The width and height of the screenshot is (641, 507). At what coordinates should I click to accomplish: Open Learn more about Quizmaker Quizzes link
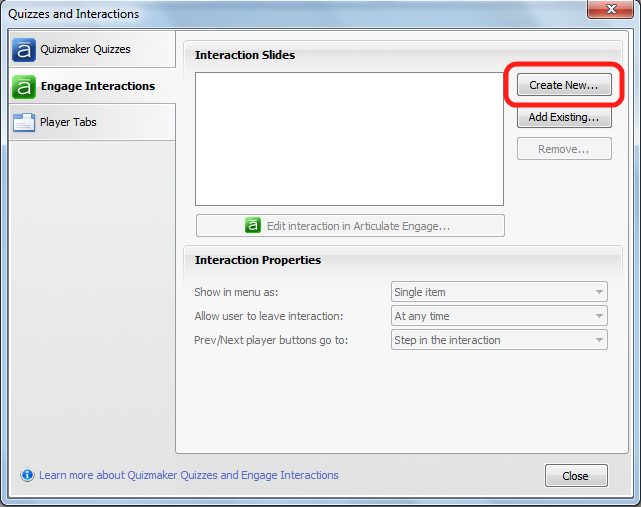coord(189,475)
